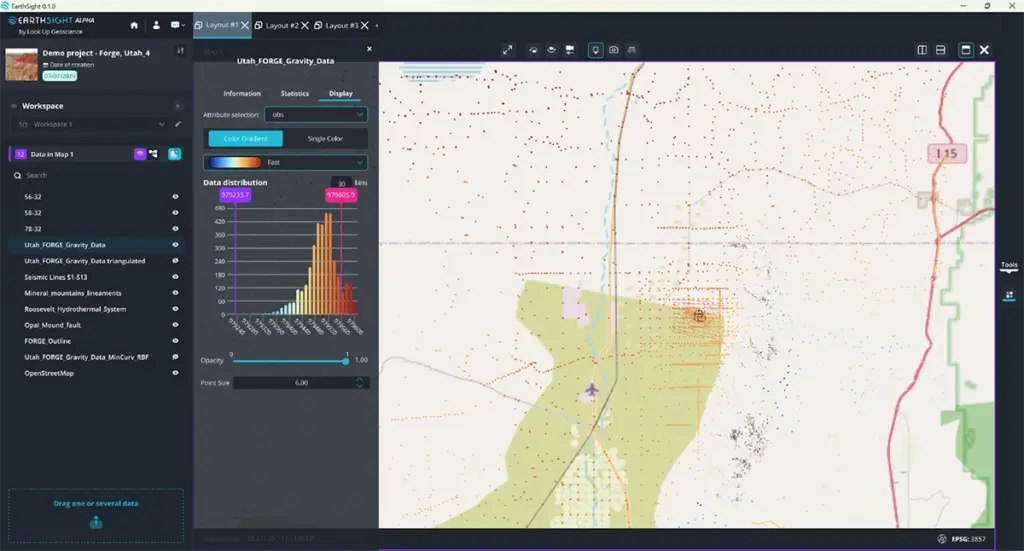This screenshot has width=1024, height=551.
Task: Split map view horizontally
Action: coord(940,50)
